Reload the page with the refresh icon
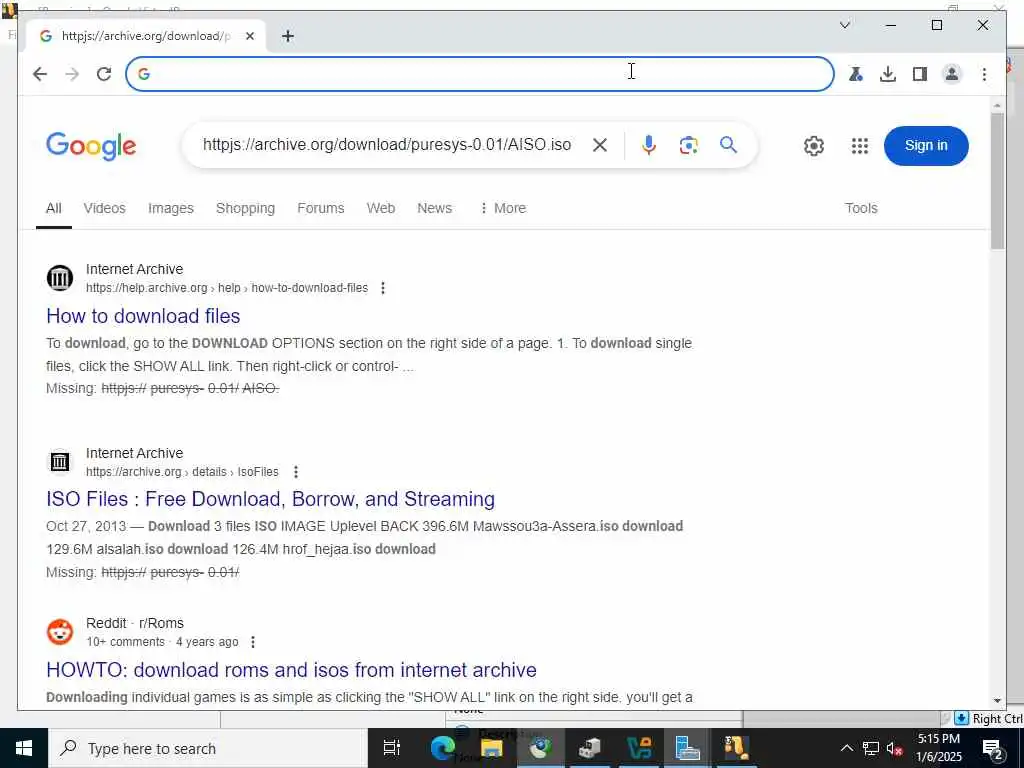 pos(104,74)
